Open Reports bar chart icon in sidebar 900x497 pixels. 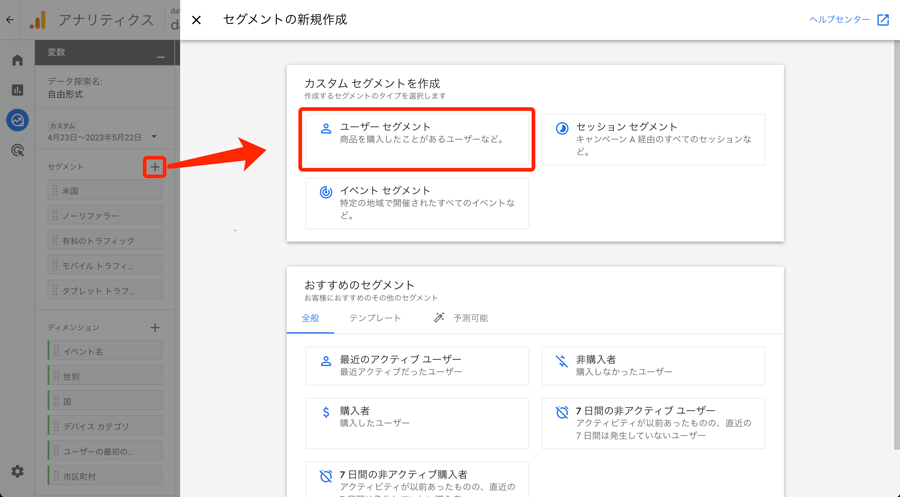point(17,90)
